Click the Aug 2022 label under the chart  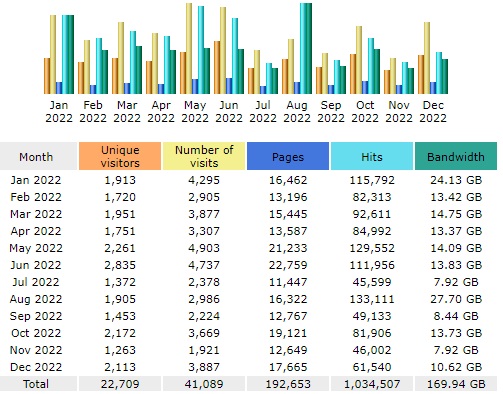297,112
